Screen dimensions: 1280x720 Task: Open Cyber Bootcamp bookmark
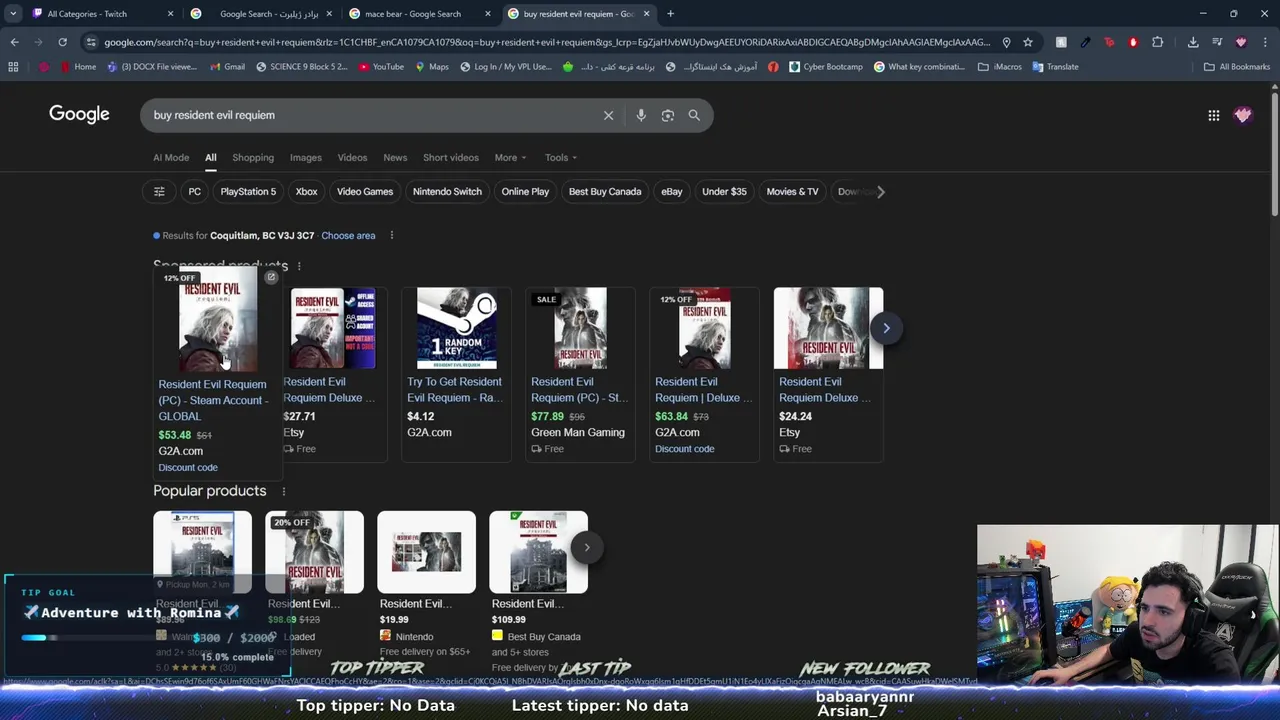[x=825, y=67]
